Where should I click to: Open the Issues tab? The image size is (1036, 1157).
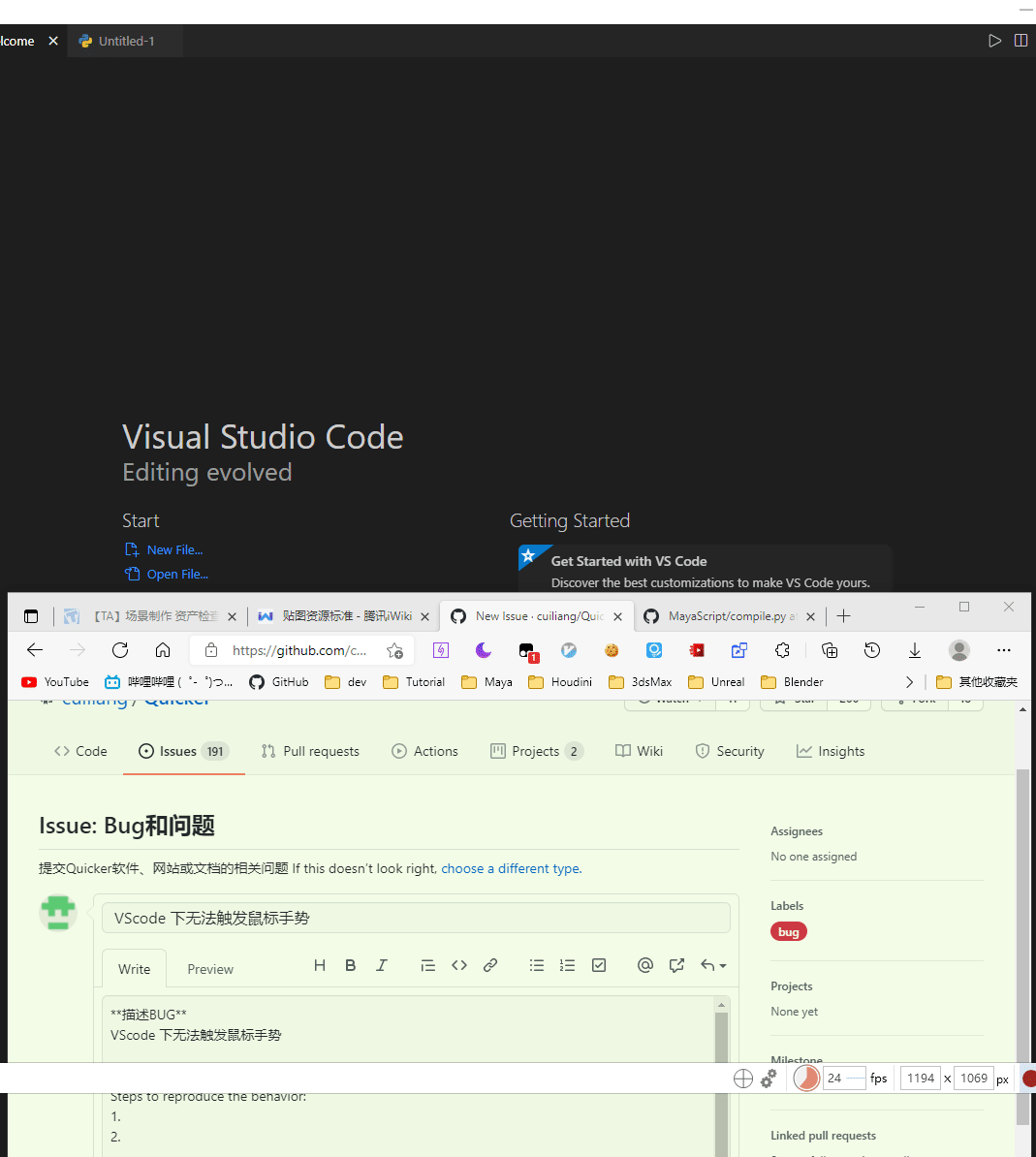[184, 751]
